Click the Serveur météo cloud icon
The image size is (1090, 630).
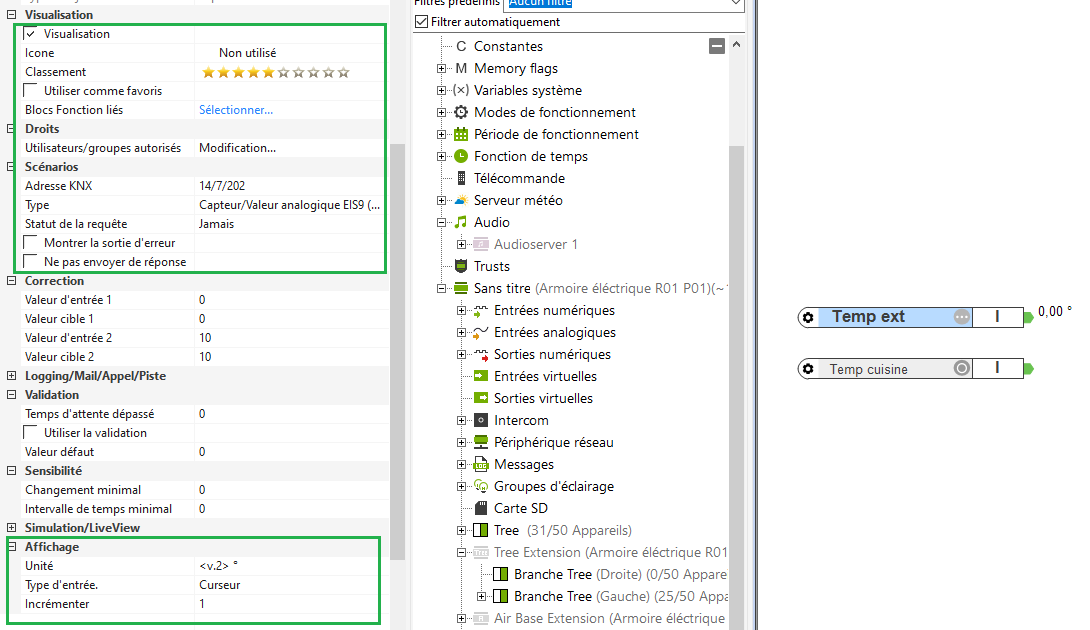(461, 200)
